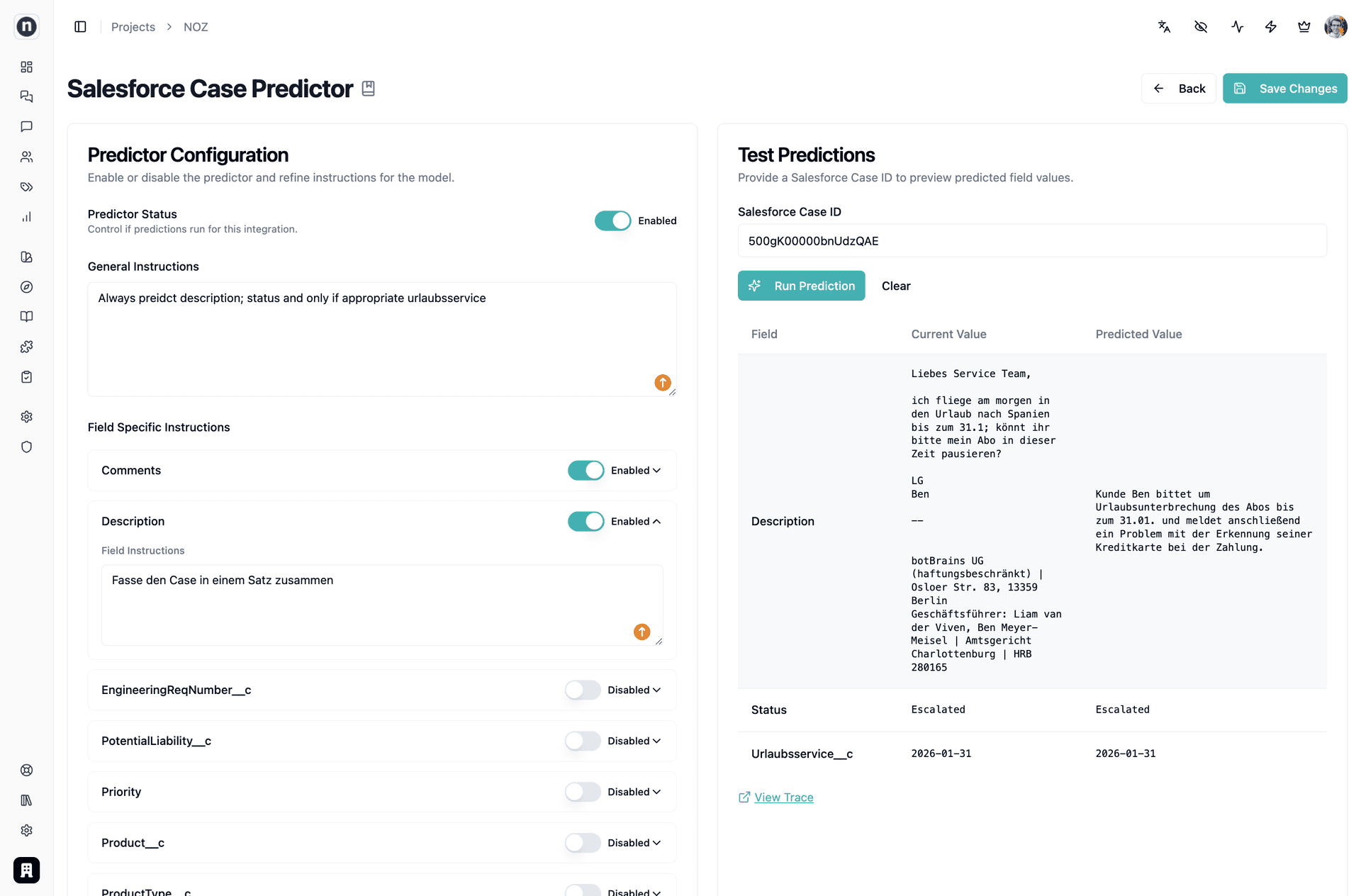Click the NOZ breadcrumb item
The width and height of the screenshot is (1361, 896).
coord(195,26)
